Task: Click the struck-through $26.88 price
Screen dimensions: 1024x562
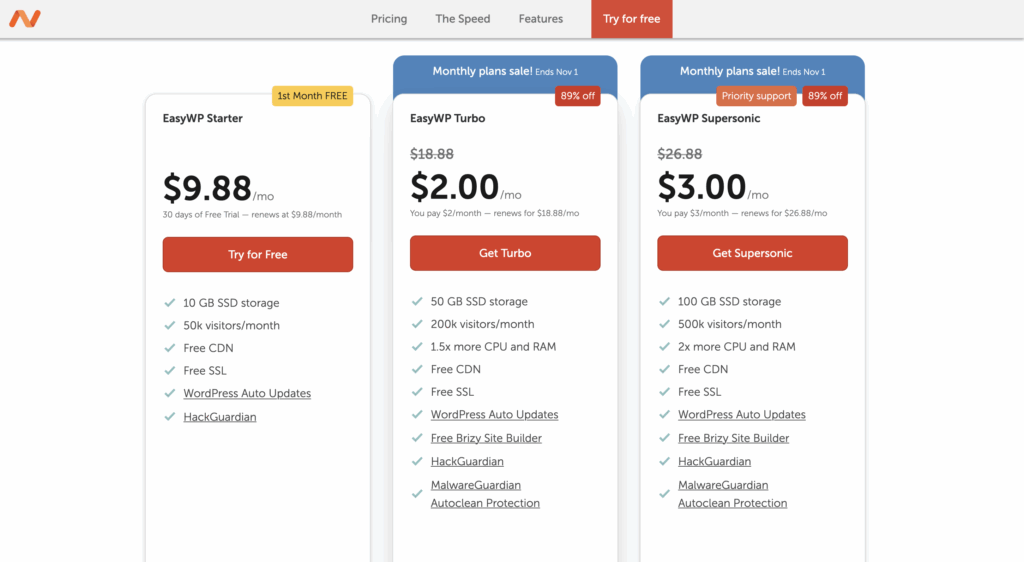Action: click(x=679, y=154)
